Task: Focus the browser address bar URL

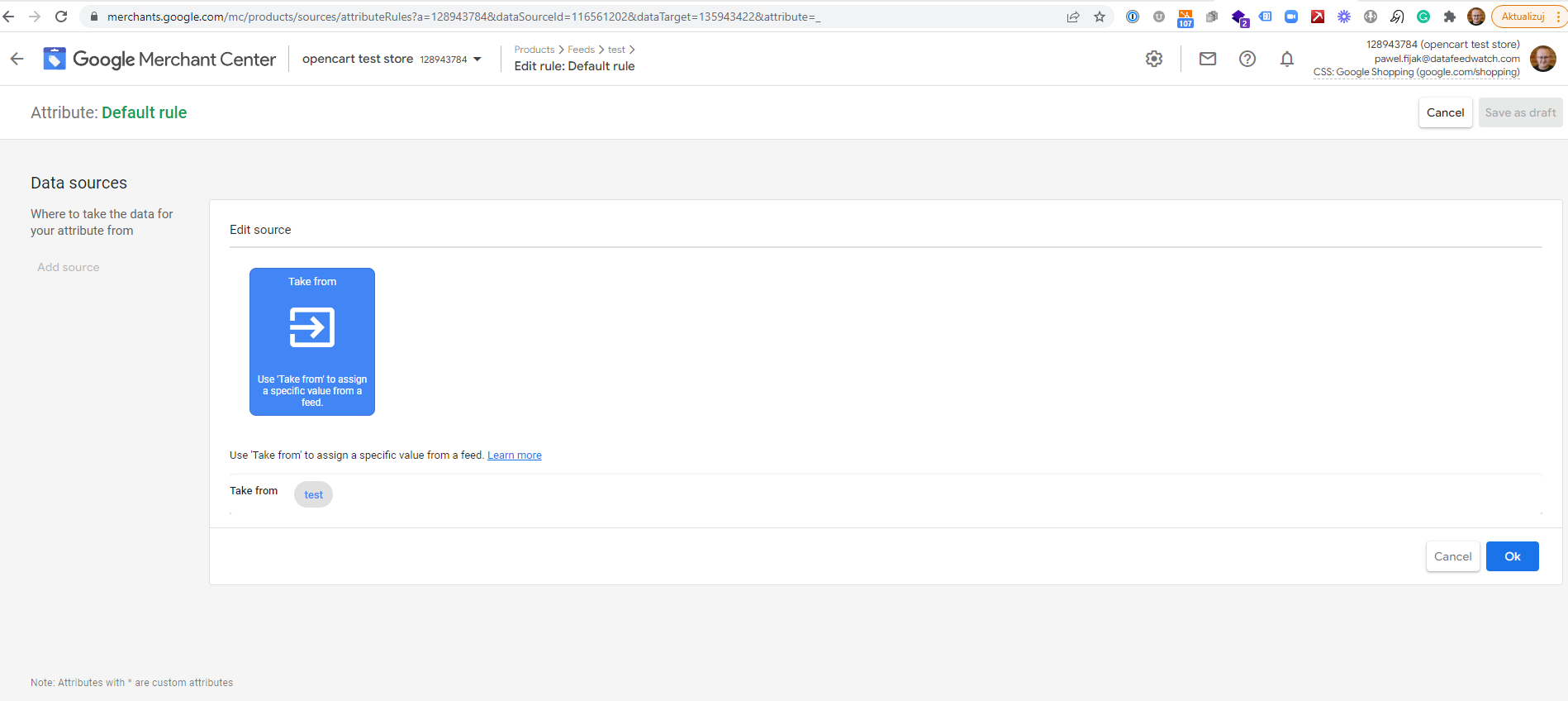Action: tap(463, 17)
